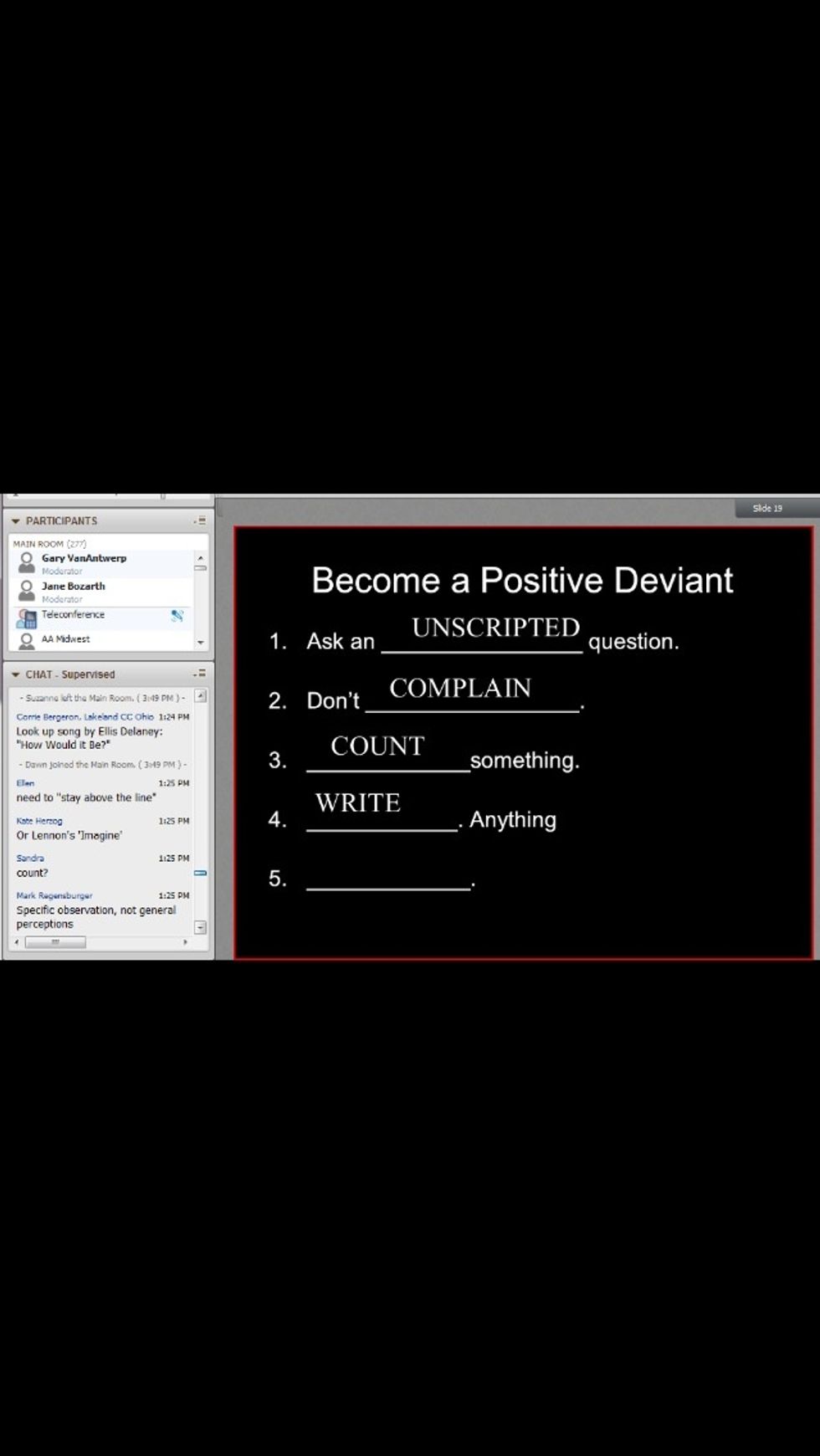Image resolution: width=820 pixels, height=1456 pixels.
Task: Click Sandra's name in chat
Action: [x=30, y=859]
